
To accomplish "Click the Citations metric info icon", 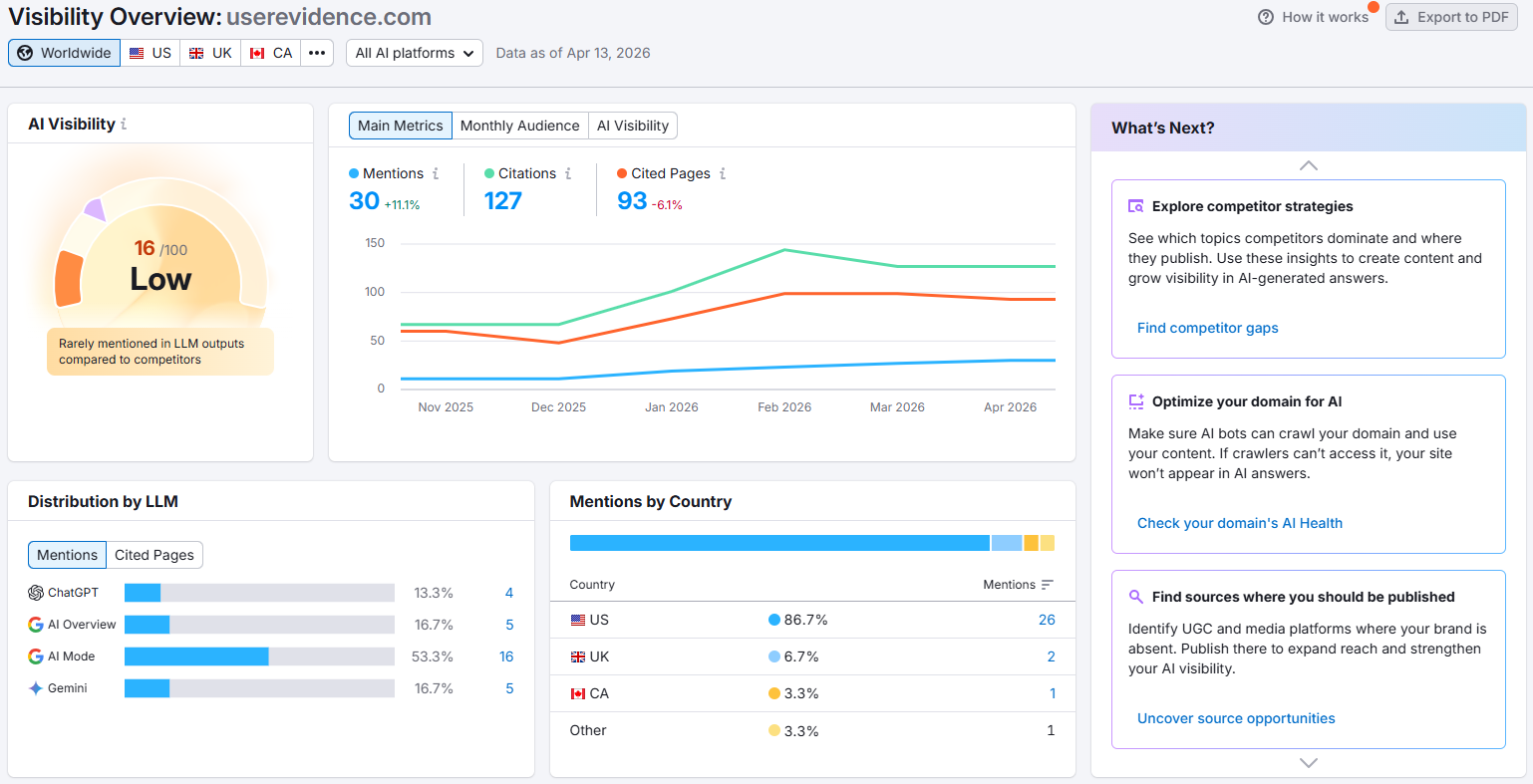I will coord(568,173).
